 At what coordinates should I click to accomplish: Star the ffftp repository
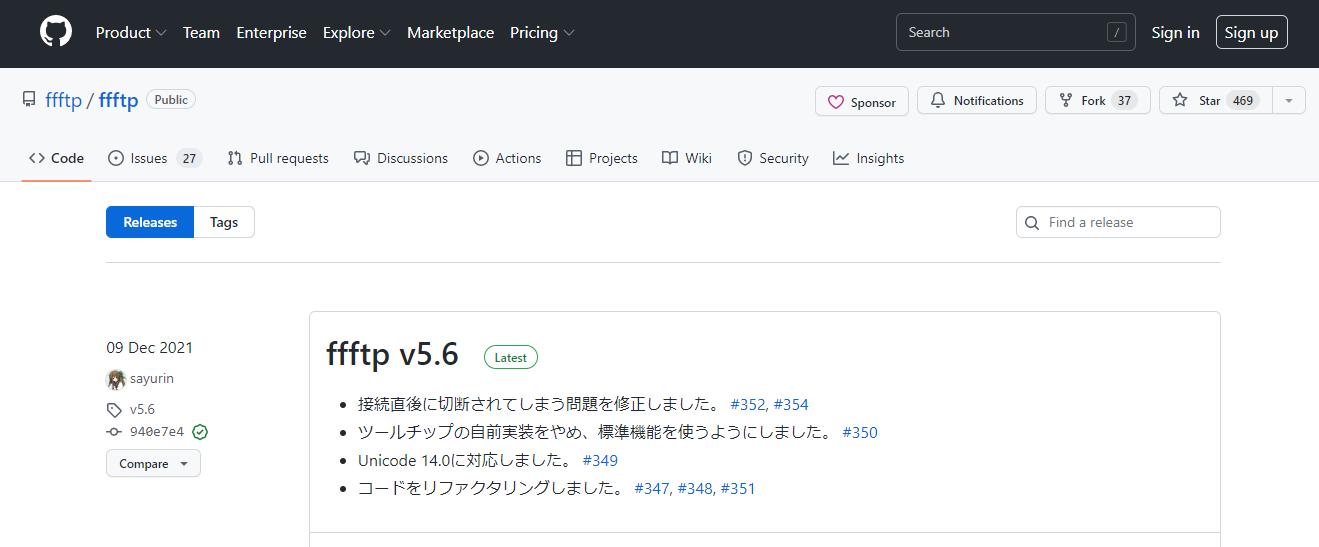(x=1215, y=100)
